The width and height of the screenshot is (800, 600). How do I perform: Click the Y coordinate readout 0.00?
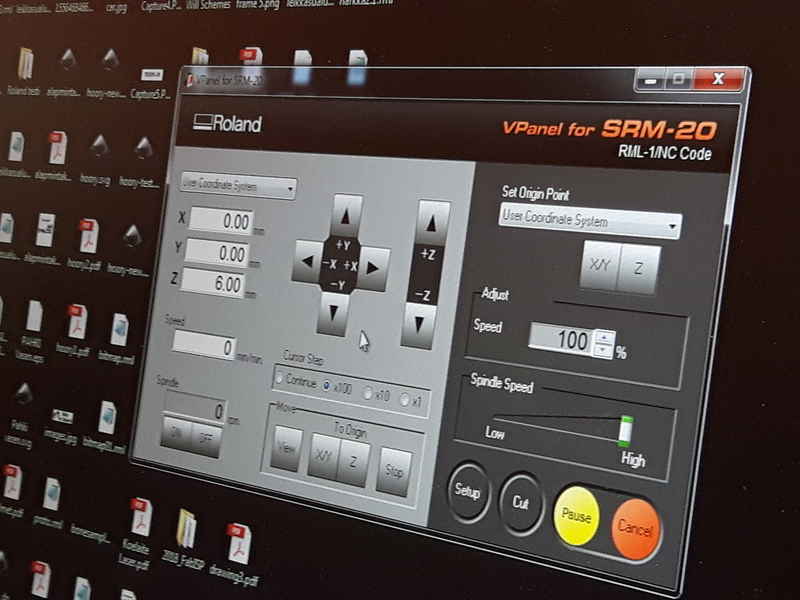(x=217, y=253)
